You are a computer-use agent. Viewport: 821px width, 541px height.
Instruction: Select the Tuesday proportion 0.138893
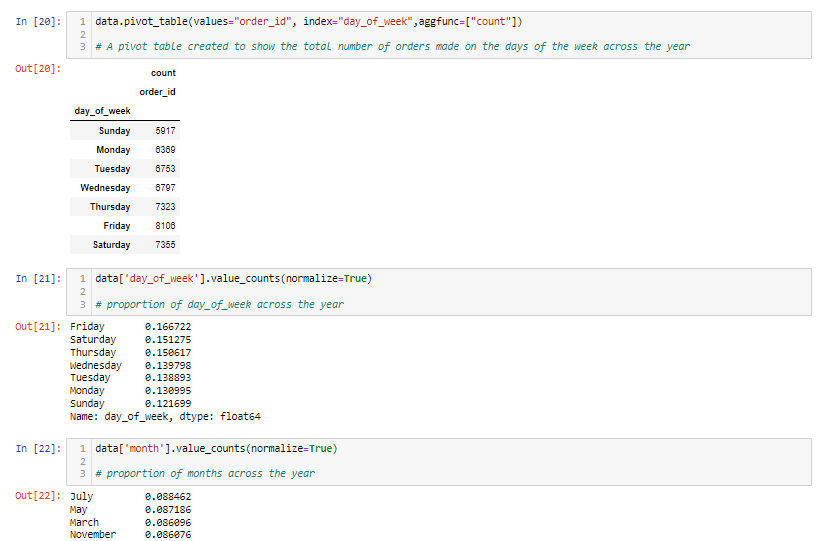(x=168, y=378)
